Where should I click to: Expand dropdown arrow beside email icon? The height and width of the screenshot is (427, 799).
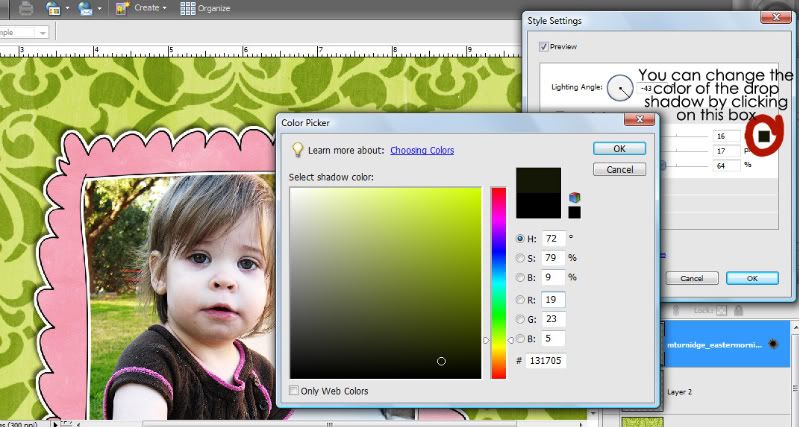click(100, 9)
